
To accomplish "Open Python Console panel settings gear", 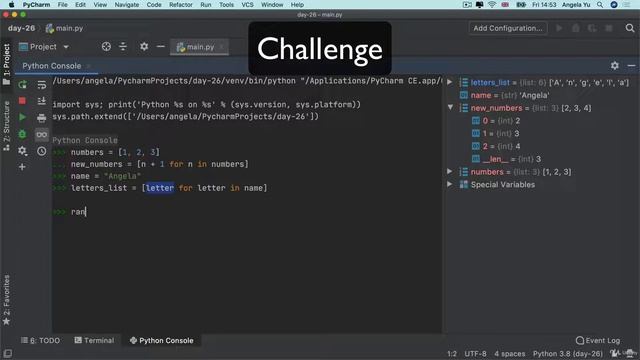I will click(x=615, y=66).
